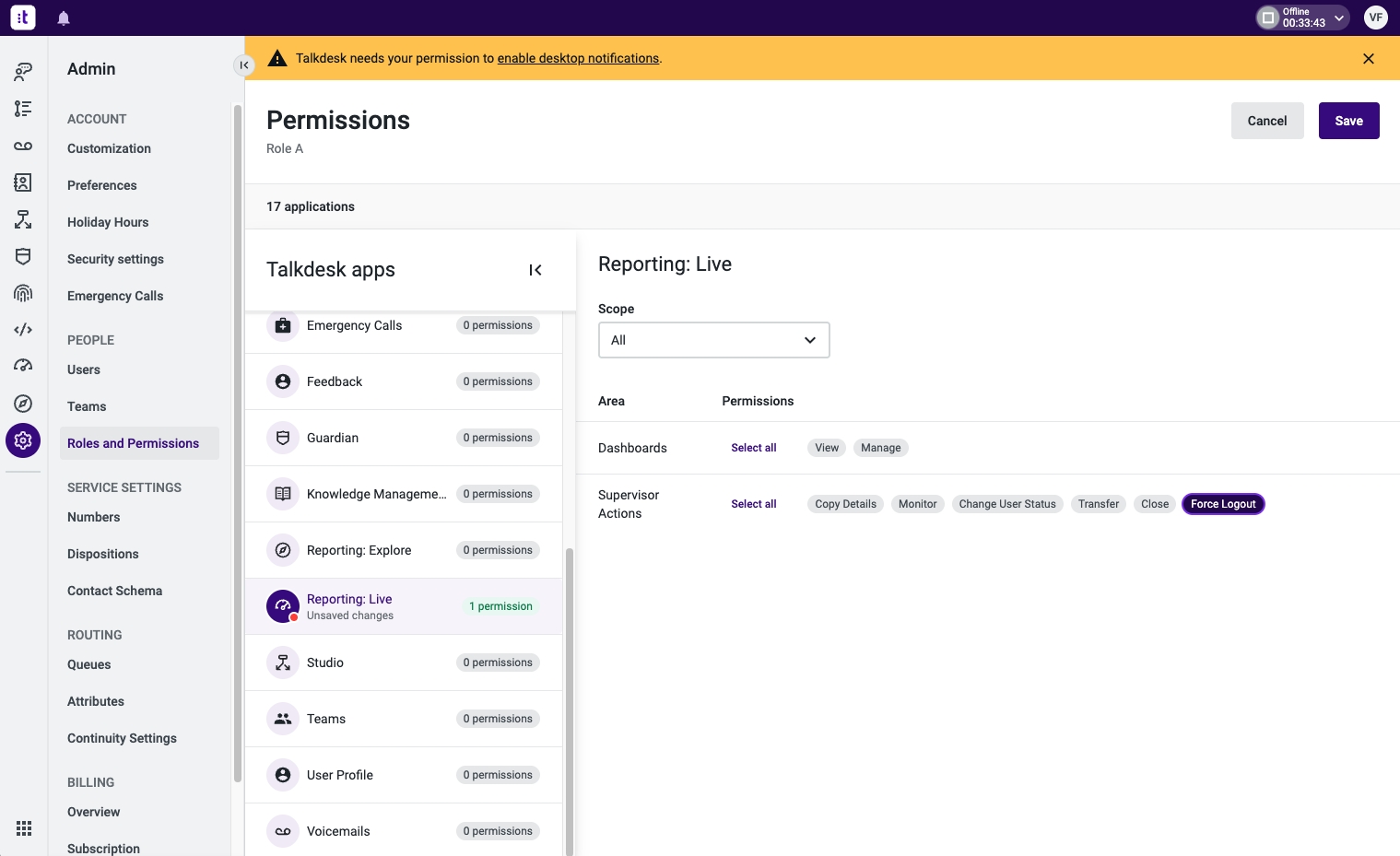
Task: Click the apps list scrollbar
Action: point(569,700)
